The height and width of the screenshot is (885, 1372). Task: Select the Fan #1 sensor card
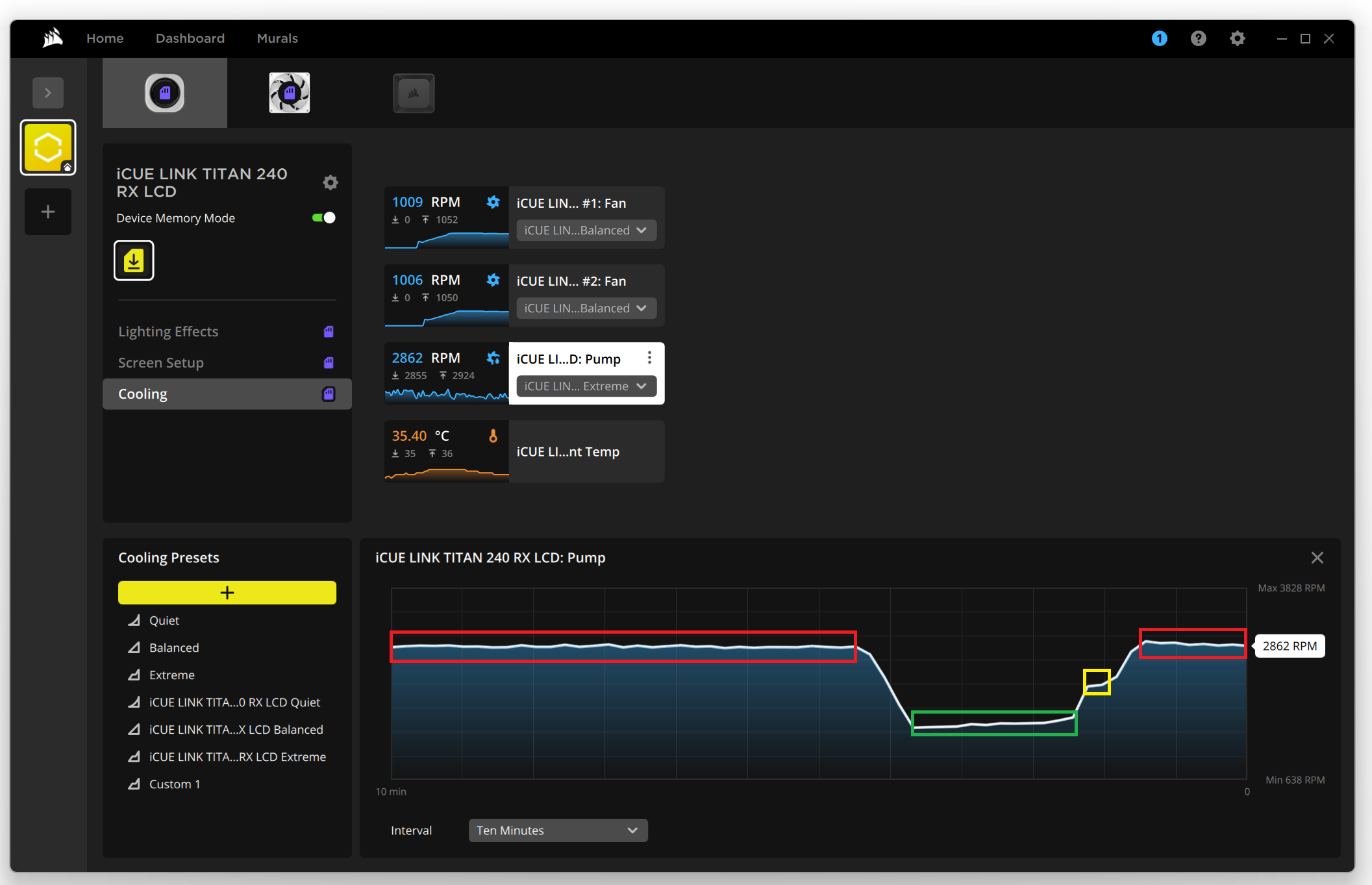pos(525,218)
